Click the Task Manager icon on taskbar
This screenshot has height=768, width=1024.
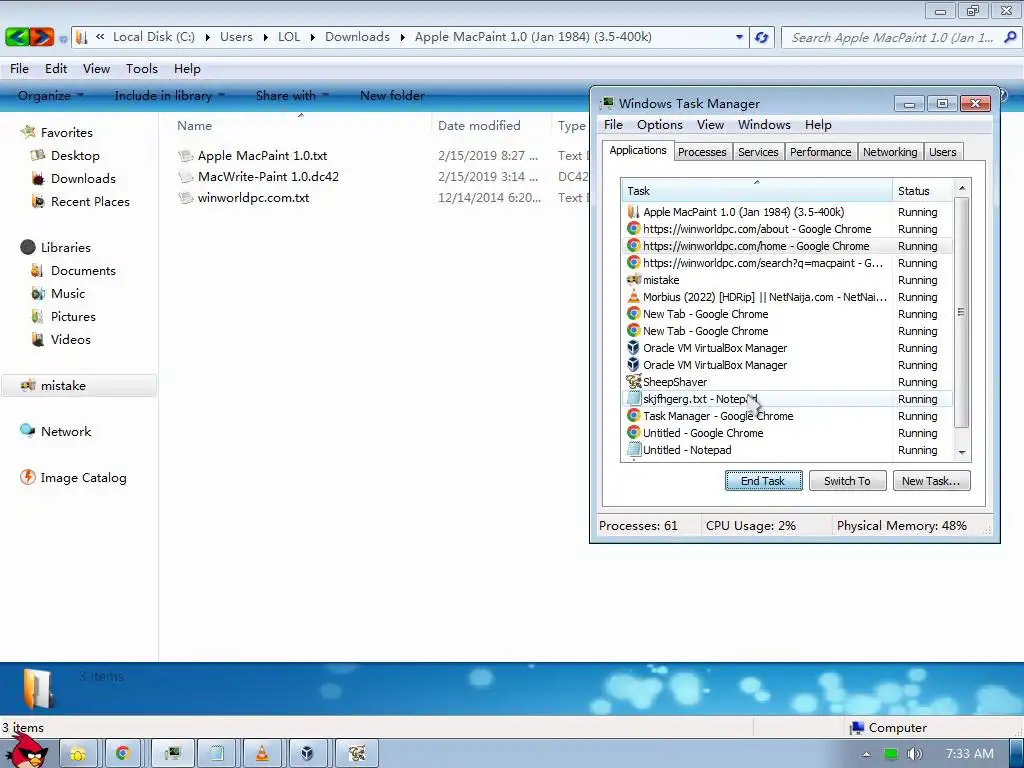172,753
